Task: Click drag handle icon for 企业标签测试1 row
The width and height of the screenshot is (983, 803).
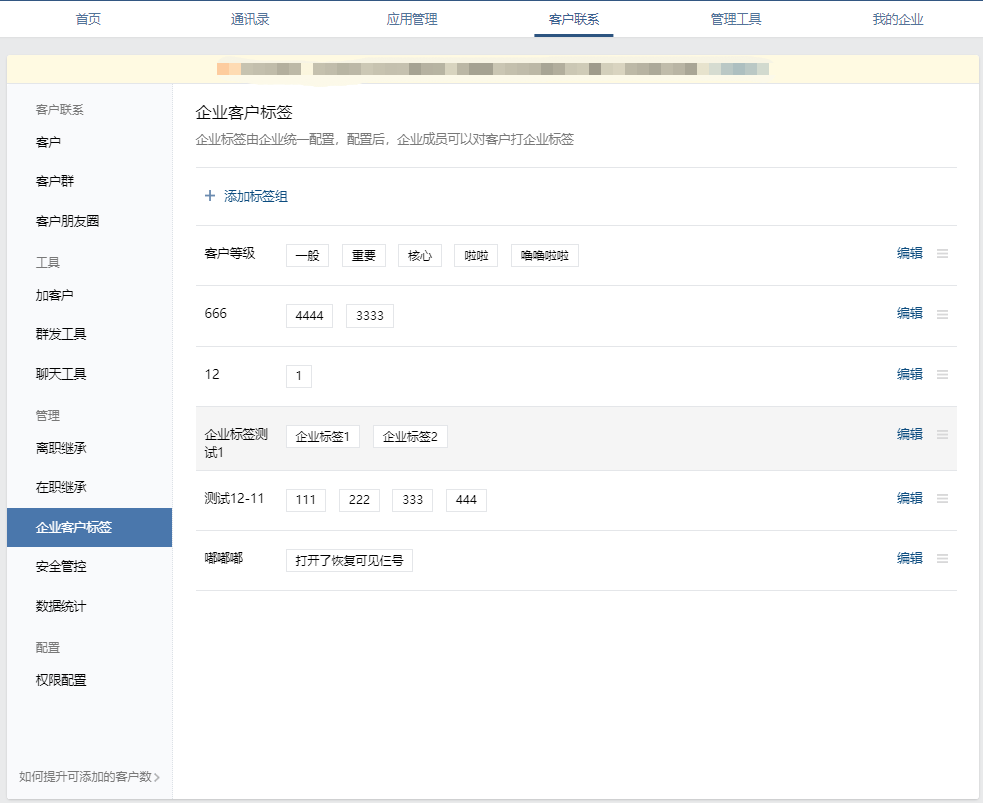Action: [x=942, y=434]
